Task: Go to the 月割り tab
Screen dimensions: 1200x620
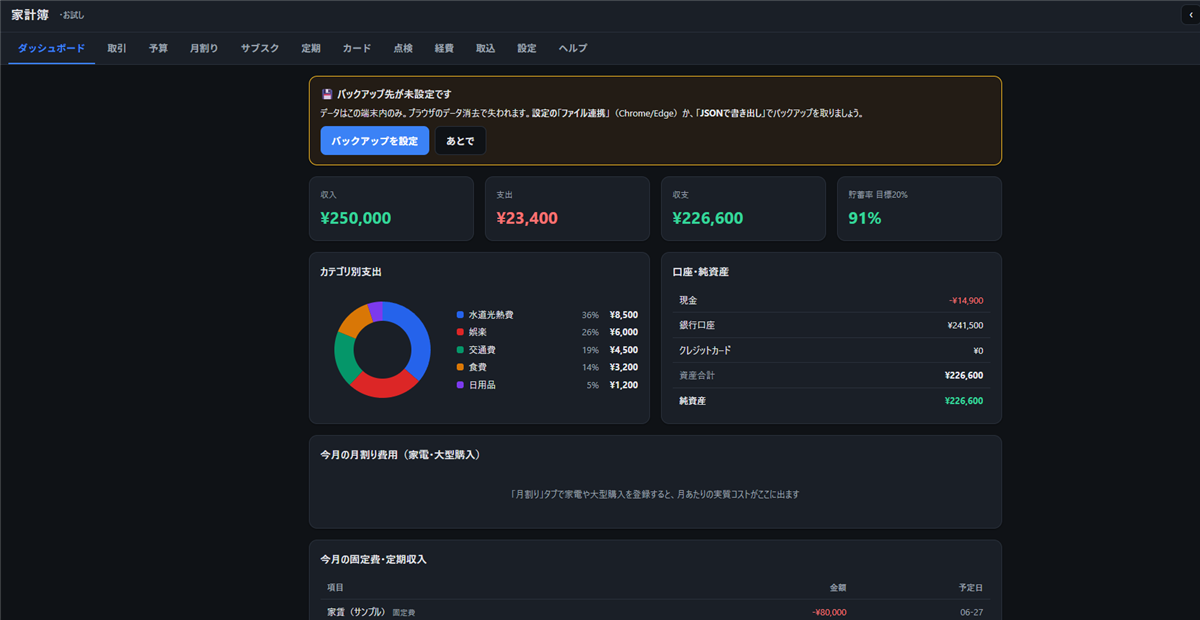Action: 204,48
